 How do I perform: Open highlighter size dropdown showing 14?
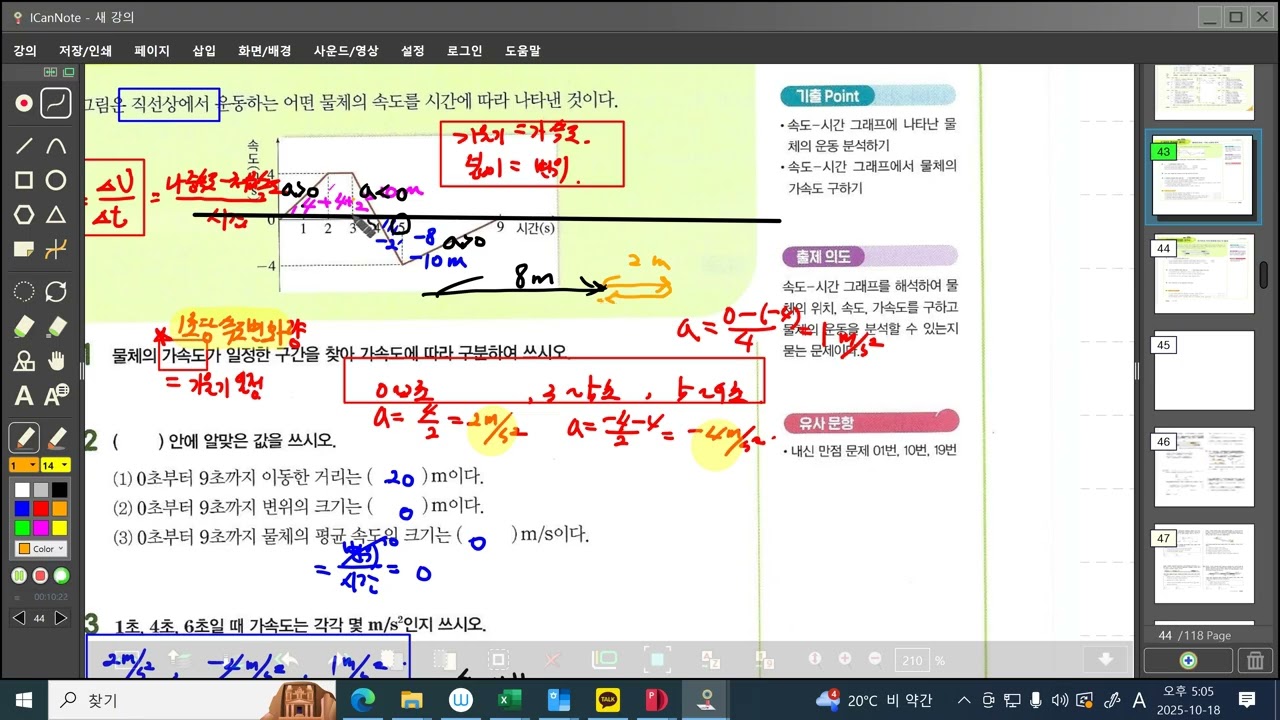coord(55,465)
